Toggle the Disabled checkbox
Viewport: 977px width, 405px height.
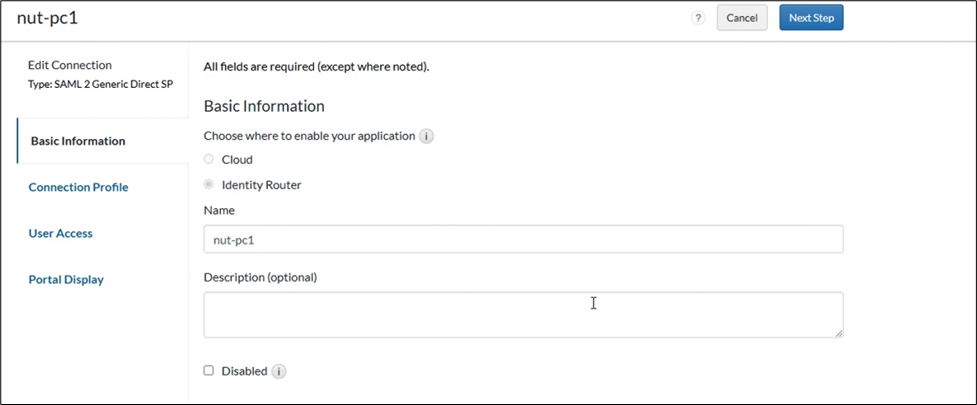click(209, 370)
